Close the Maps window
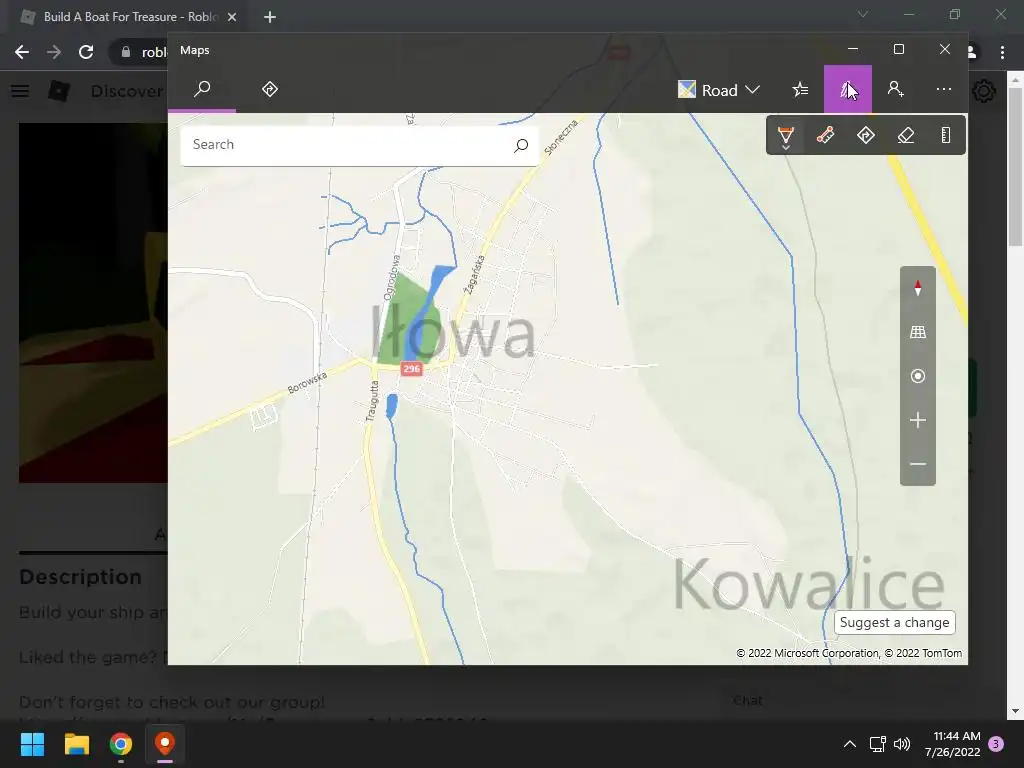The width and height of the screenshot is (1024, 768). [x=944, y=50]
